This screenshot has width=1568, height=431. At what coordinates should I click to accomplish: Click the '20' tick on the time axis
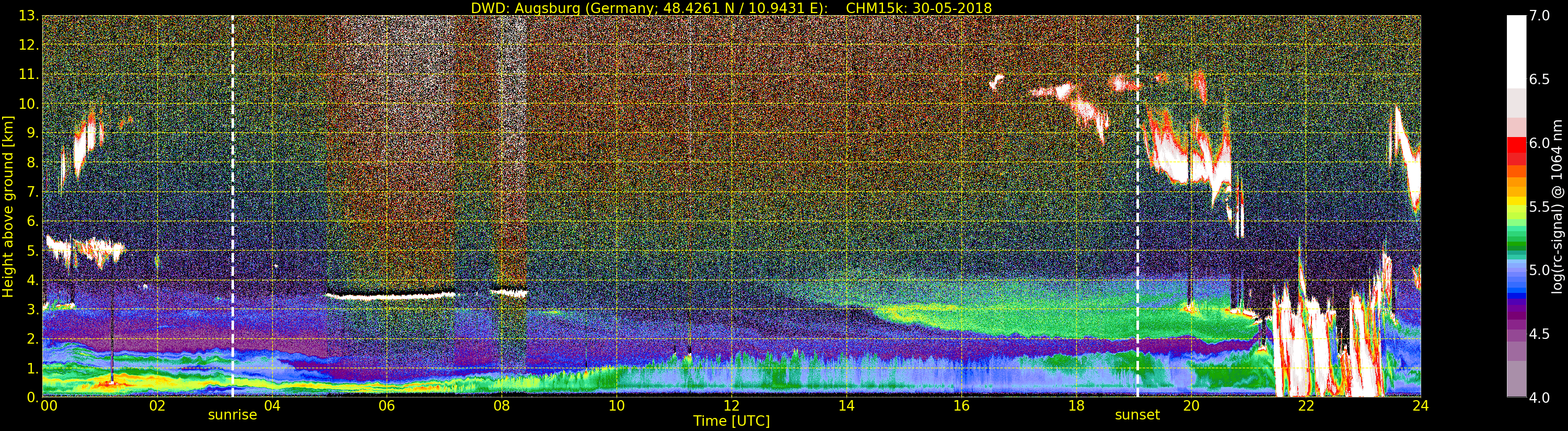coord(1191,406)
